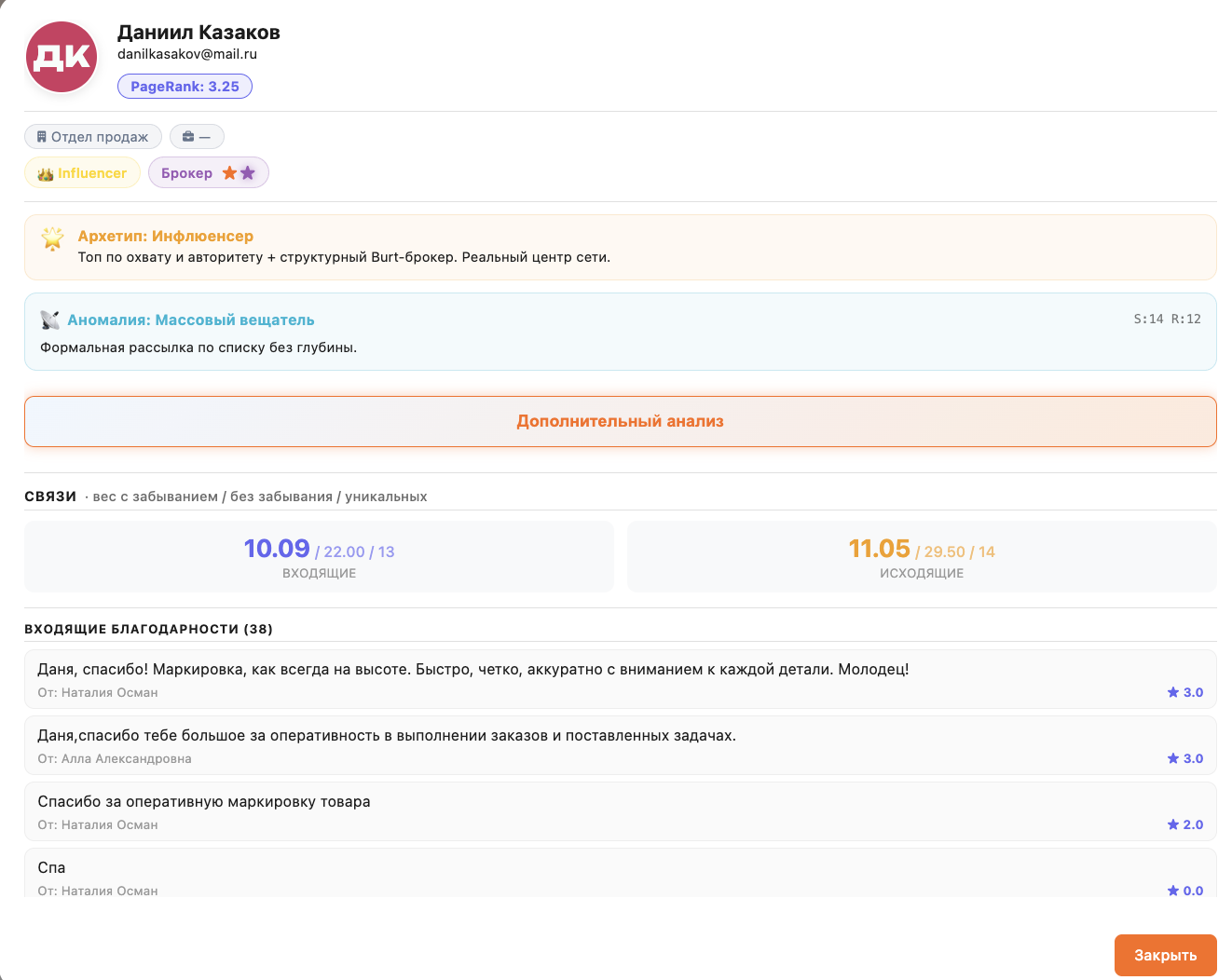Click the Аномалия: Массовый вещатель heading
Image resolution: width=1232 pixels, height=980 pixels.
[191, 320]
